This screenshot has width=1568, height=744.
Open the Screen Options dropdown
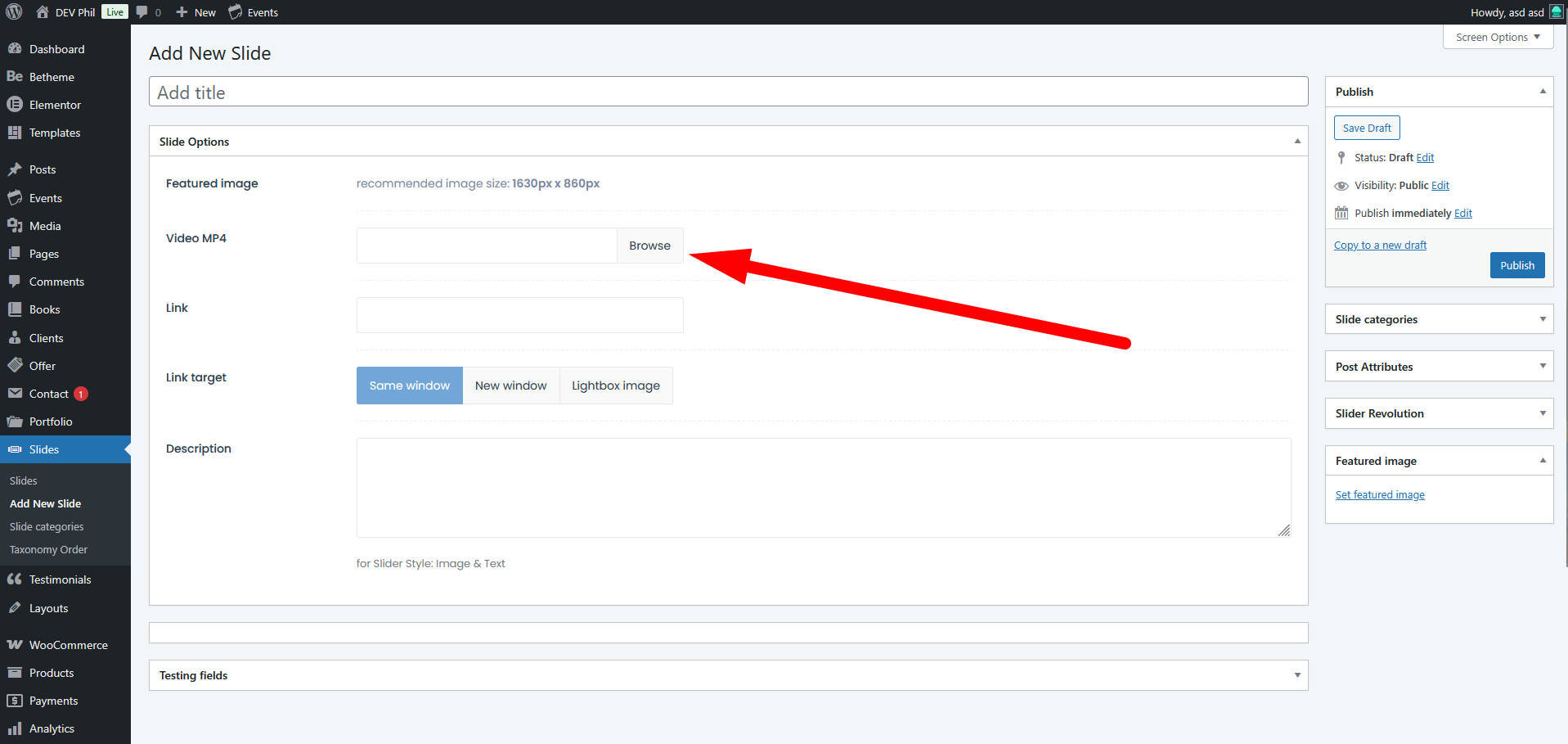(x=1497, y=38)
